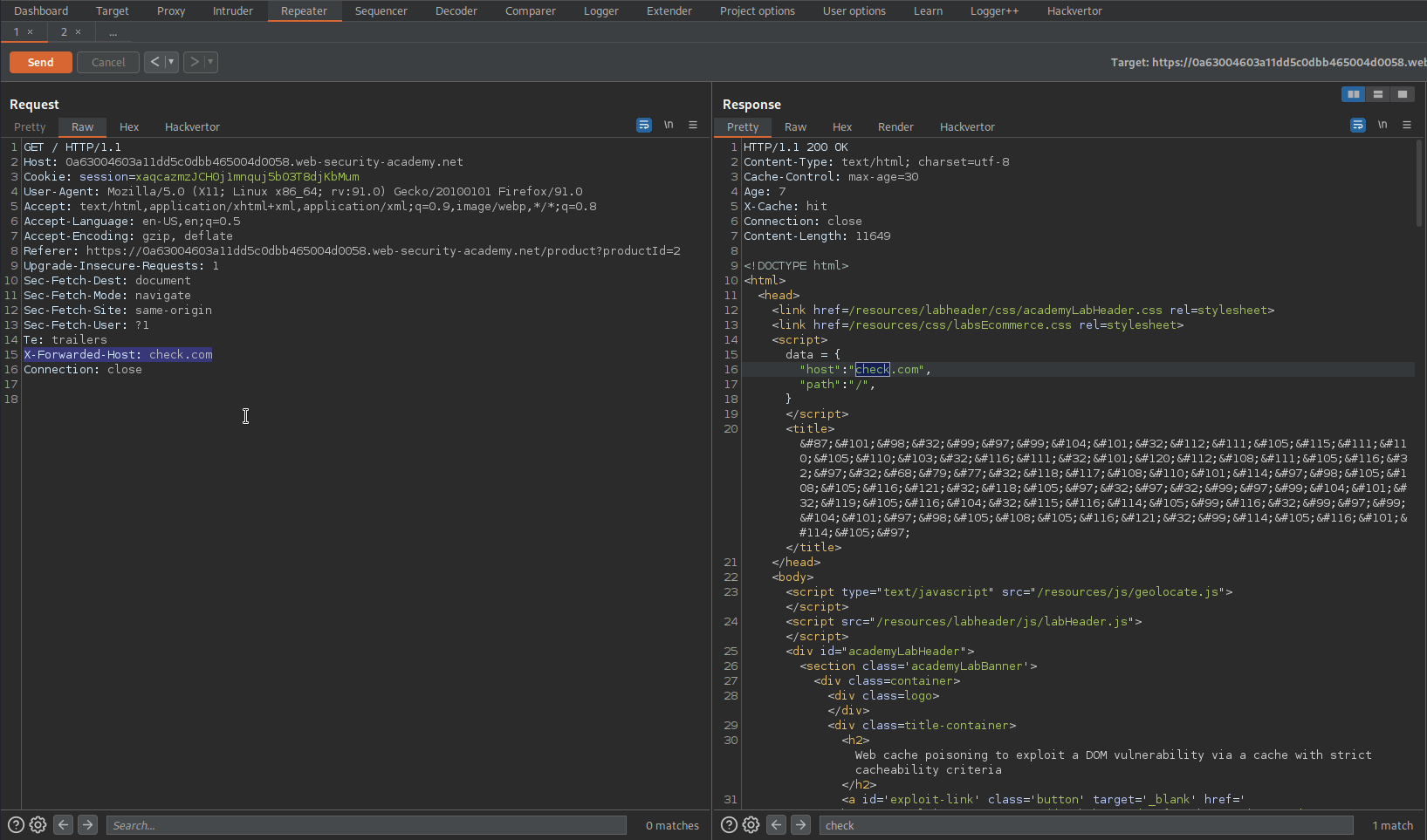The height and width of the screenshot is (840, 1427).
Task: Click the Send button
Action: (x=40, y=62)
